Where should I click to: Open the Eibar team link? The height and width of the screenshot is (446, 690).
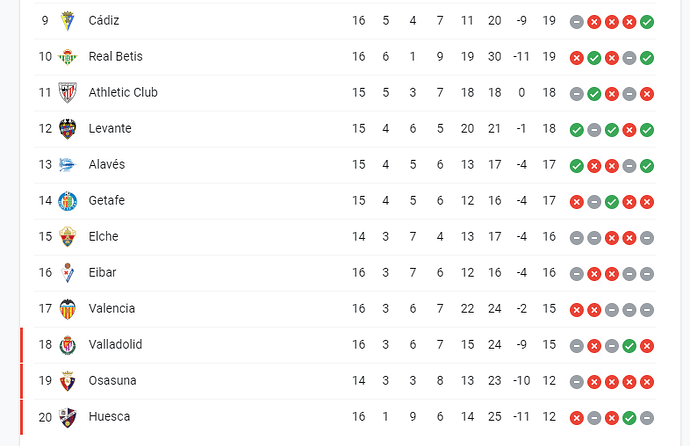(102, 273)
